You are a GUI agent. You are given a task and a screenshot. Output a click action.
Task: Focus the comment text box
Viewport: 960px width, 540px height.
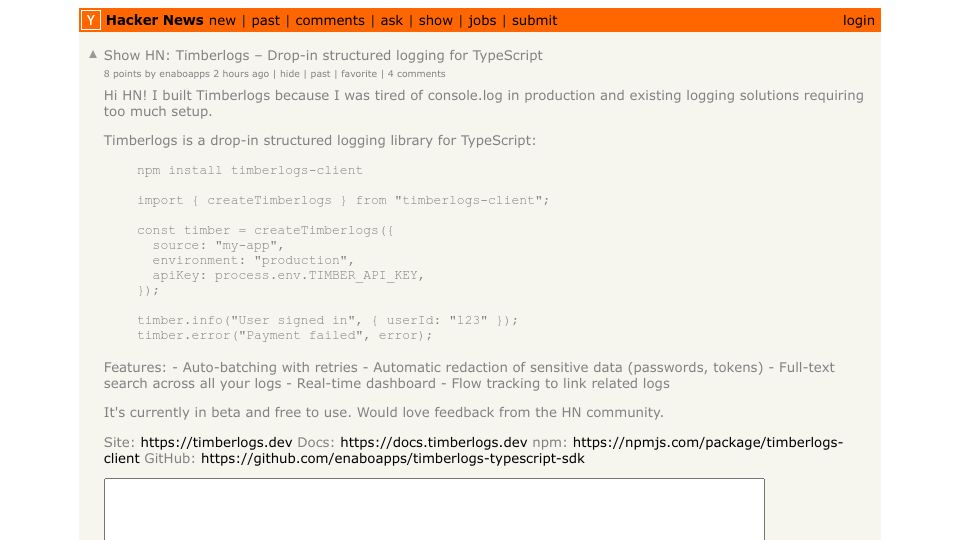click(x=434, y=509)
